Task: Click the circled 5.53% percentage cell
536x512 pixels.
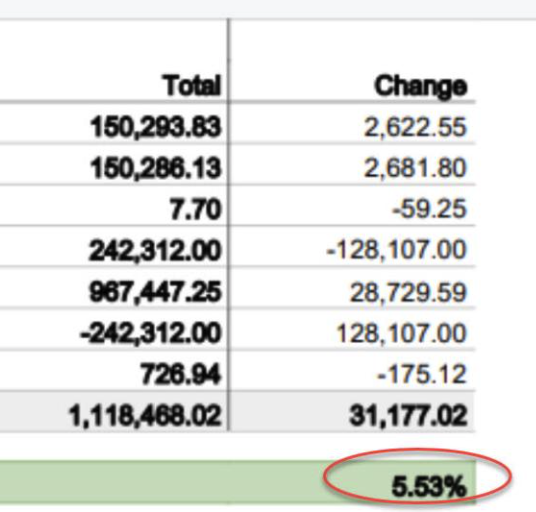Action: point(429,486)
